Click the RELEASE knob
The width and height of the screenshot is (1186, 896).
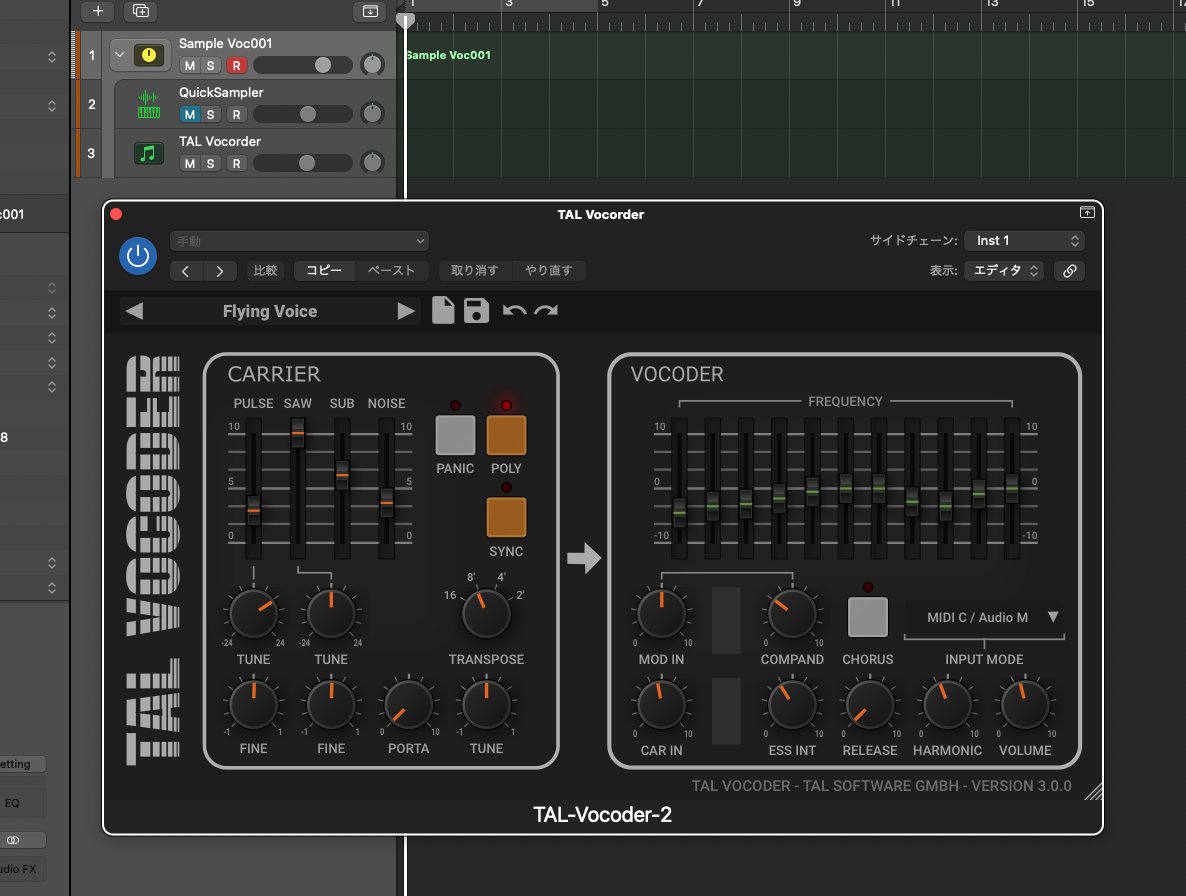coord(870,705)
